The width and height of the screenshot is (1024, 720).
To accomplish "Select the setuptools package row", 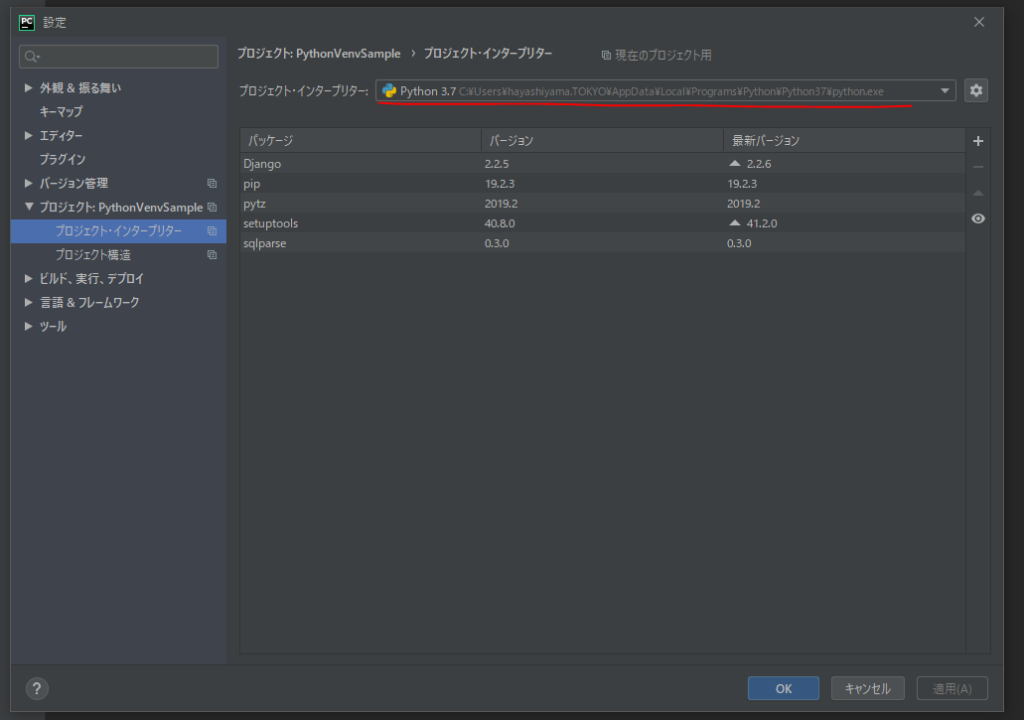I will pyautogui.click(x=603, y=223).
